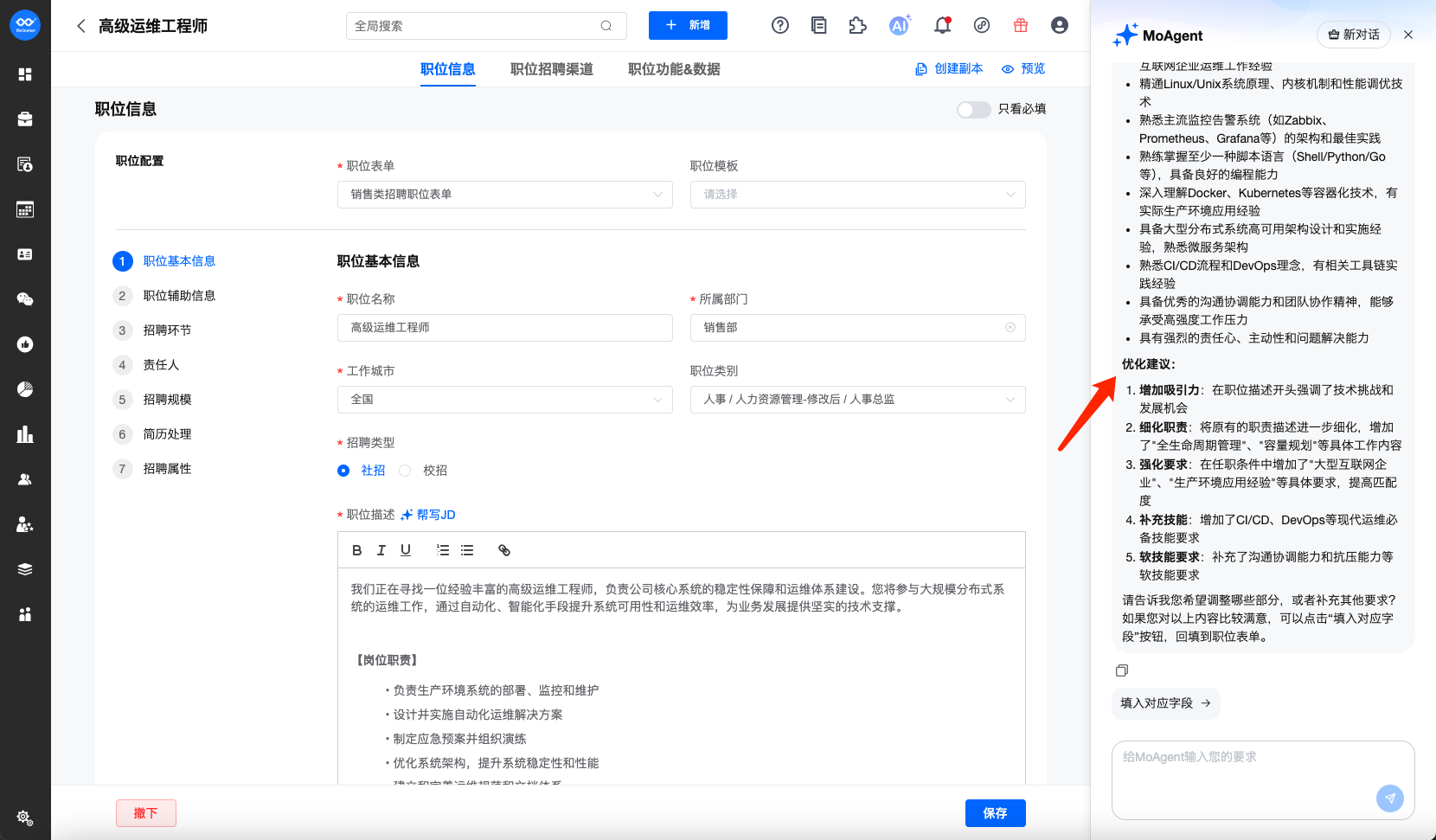Screen dimensions: 1436x840
Task: Jump to the 职位基本信息 step
Action: [164, 261]
